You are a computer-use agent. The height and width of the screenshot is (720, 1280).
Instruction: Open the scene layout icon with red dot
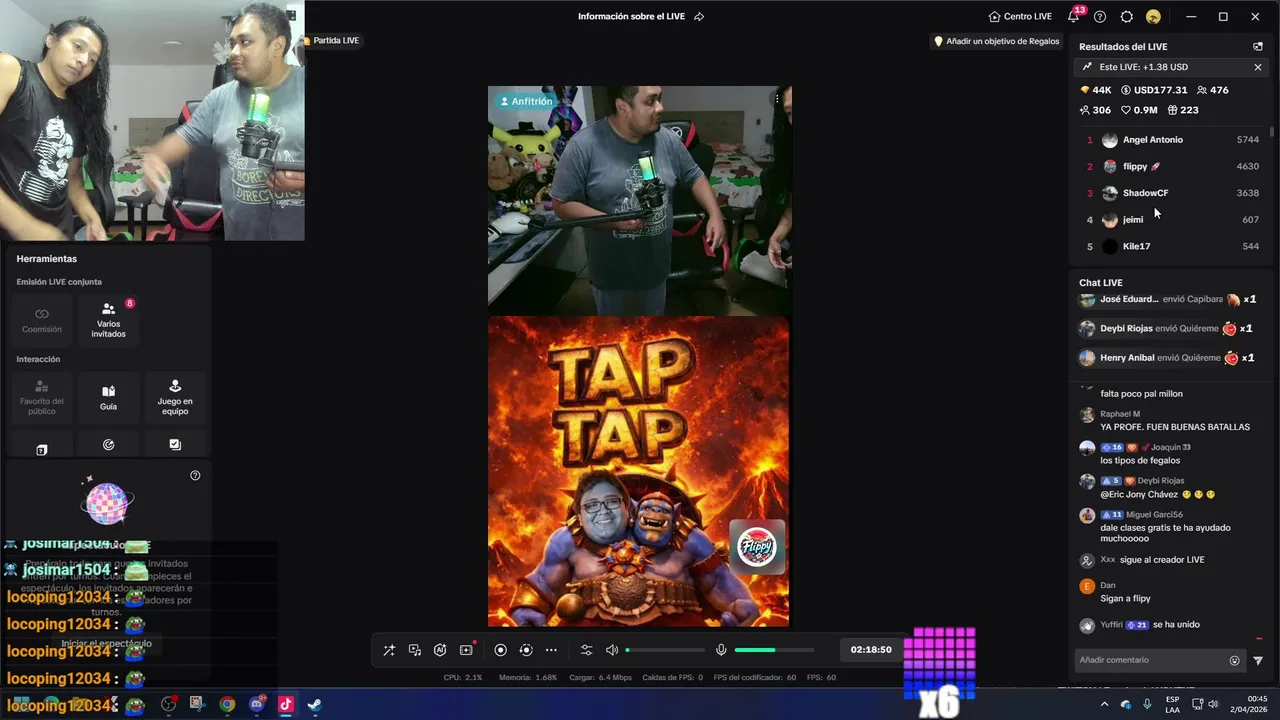[x=466, y=650]
